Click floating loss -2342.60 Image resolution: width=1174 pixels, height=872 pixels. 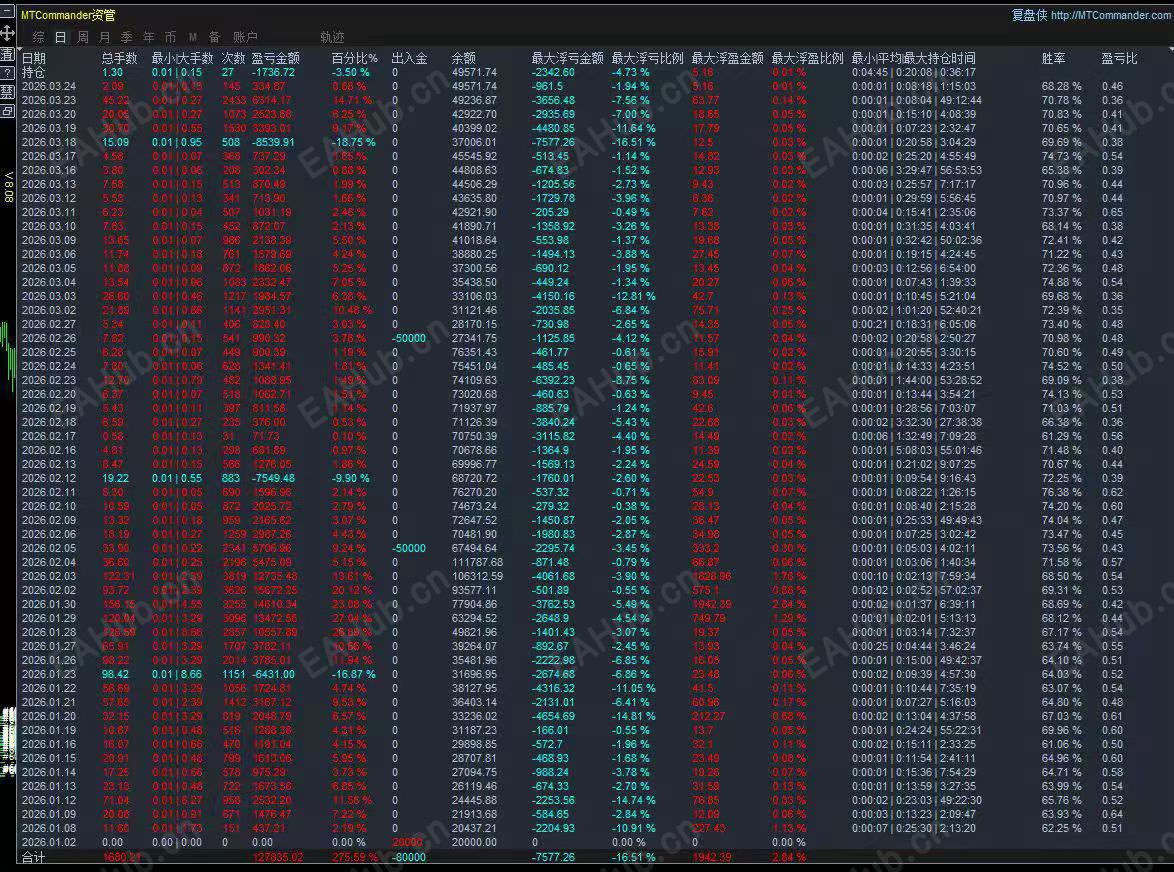(x=553, y=73)
